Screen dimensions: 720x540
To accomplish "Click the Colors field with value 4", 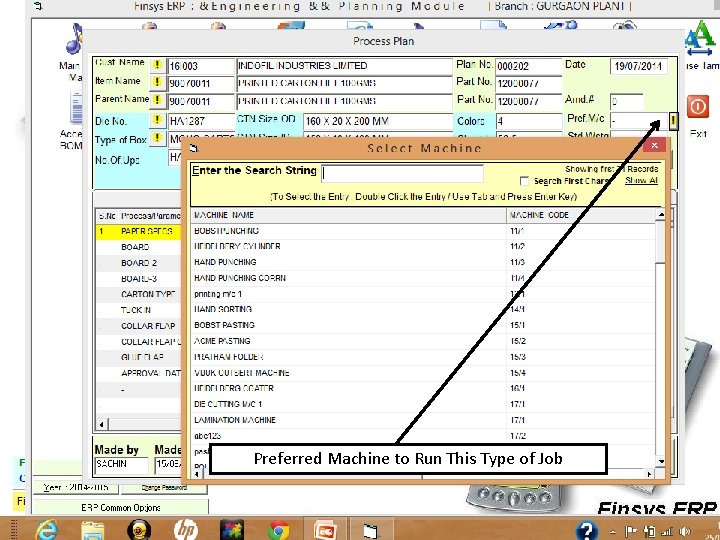I will click(x=529, y=122).
